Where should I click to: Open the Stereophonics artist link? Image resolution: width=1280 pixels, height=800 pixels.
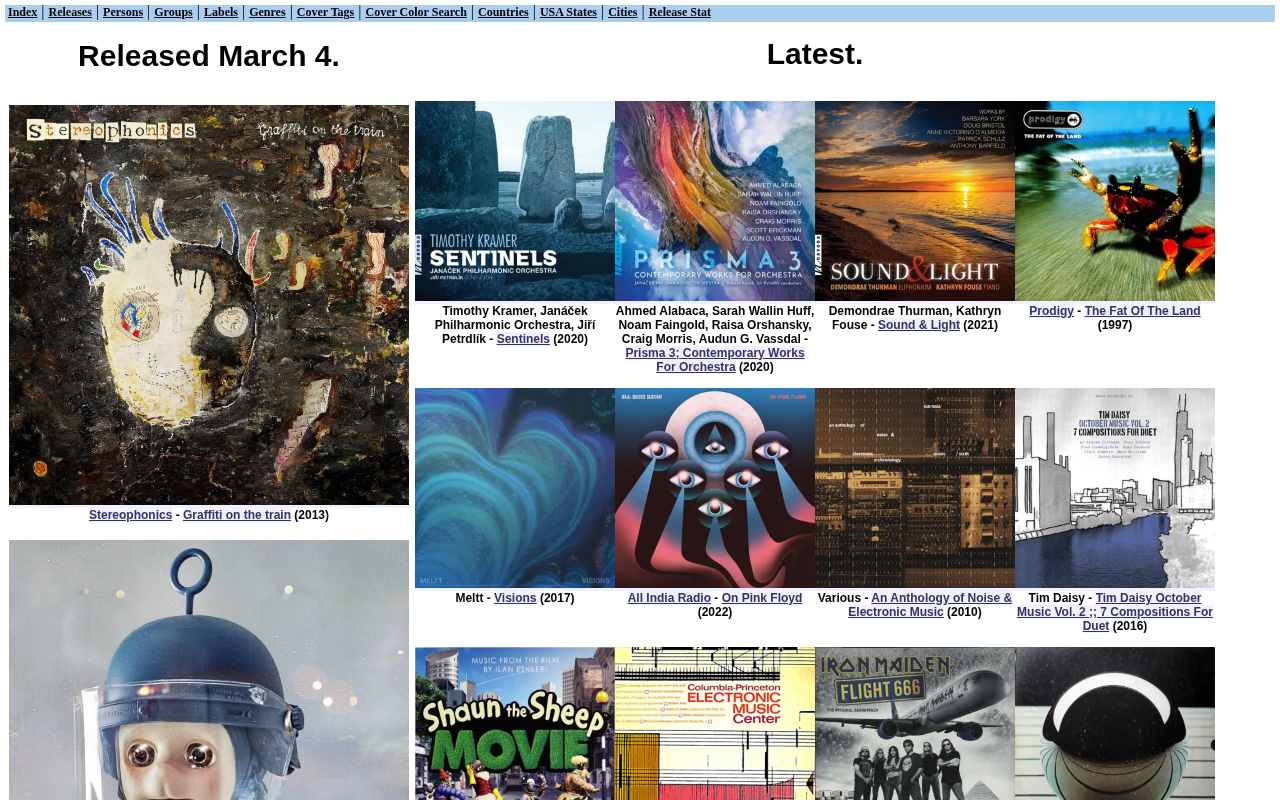coord(130,515)
